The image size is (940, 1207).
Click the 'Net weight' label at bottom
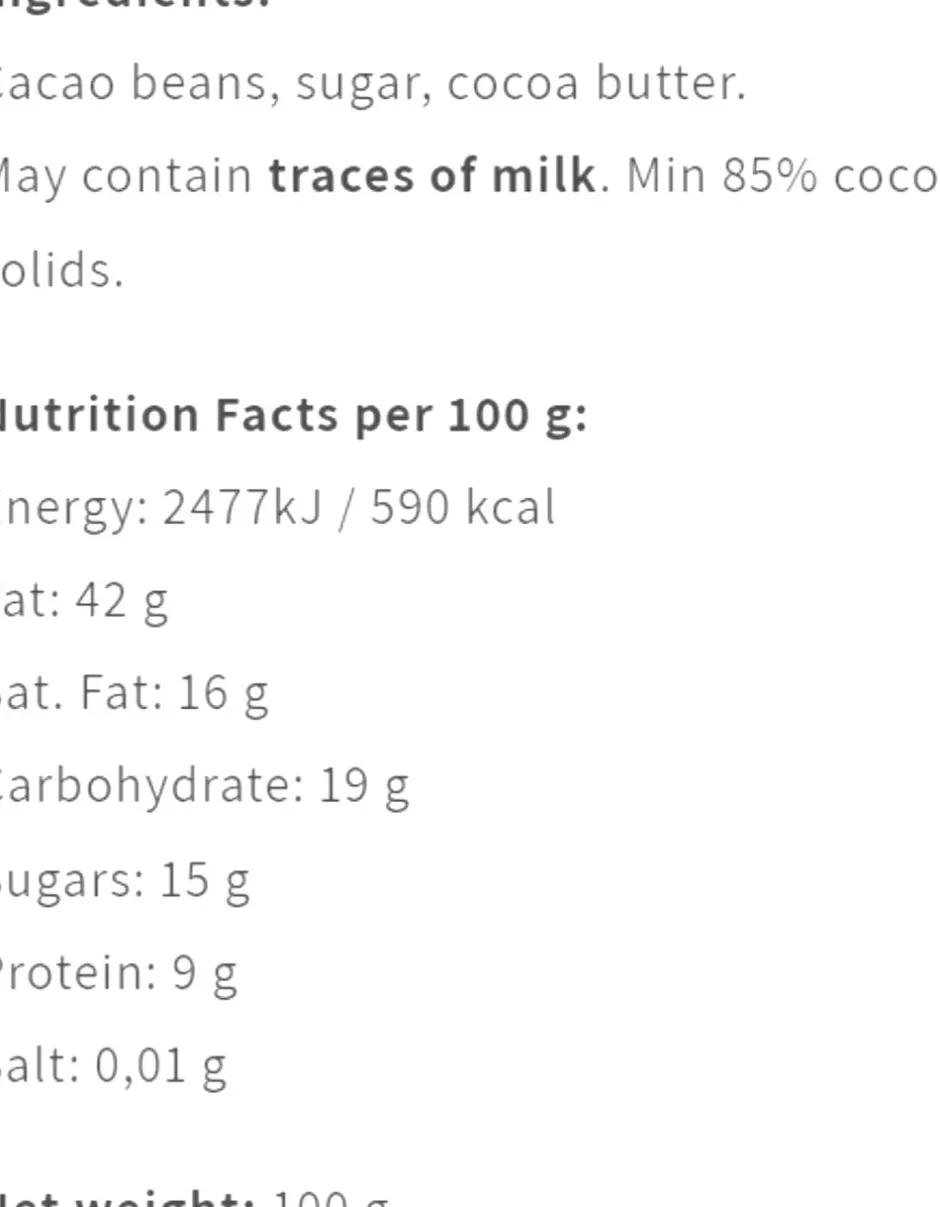click(x=125, y=1198)
